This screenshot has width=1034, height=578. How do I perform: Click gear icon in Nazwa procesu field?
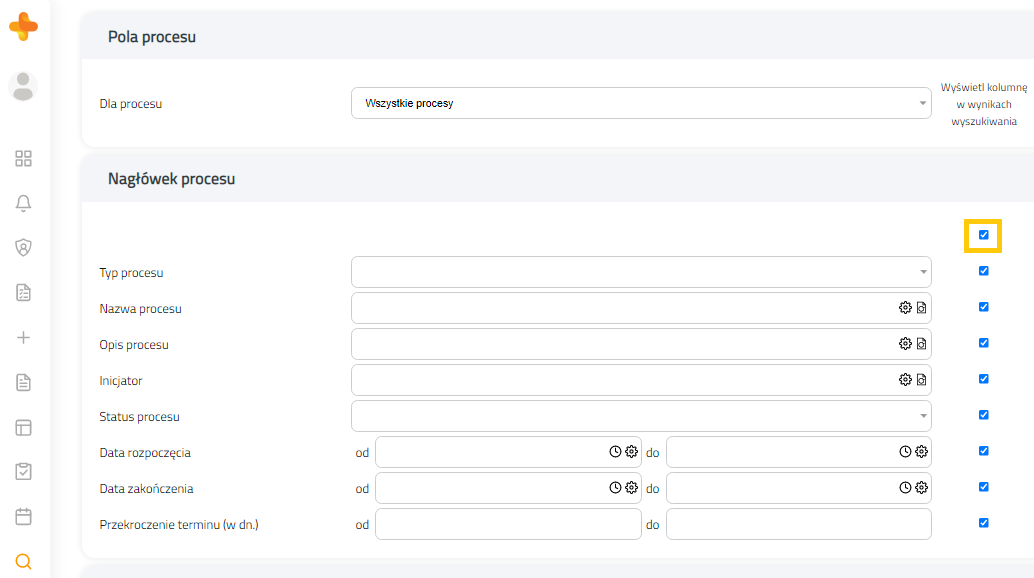(x=905, y=308)
